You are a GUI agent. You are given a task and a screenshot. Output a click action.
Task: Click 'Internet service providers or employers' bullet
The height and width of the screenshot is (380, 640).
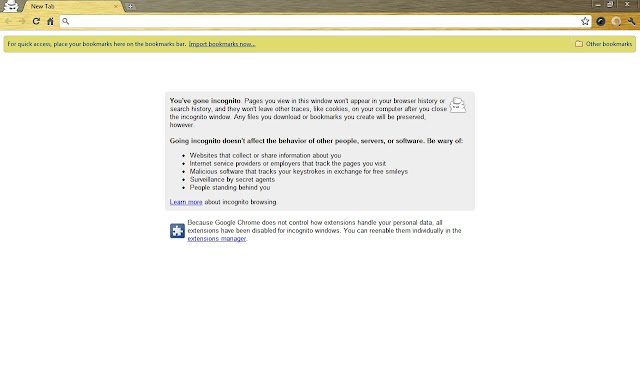[288, 163]
